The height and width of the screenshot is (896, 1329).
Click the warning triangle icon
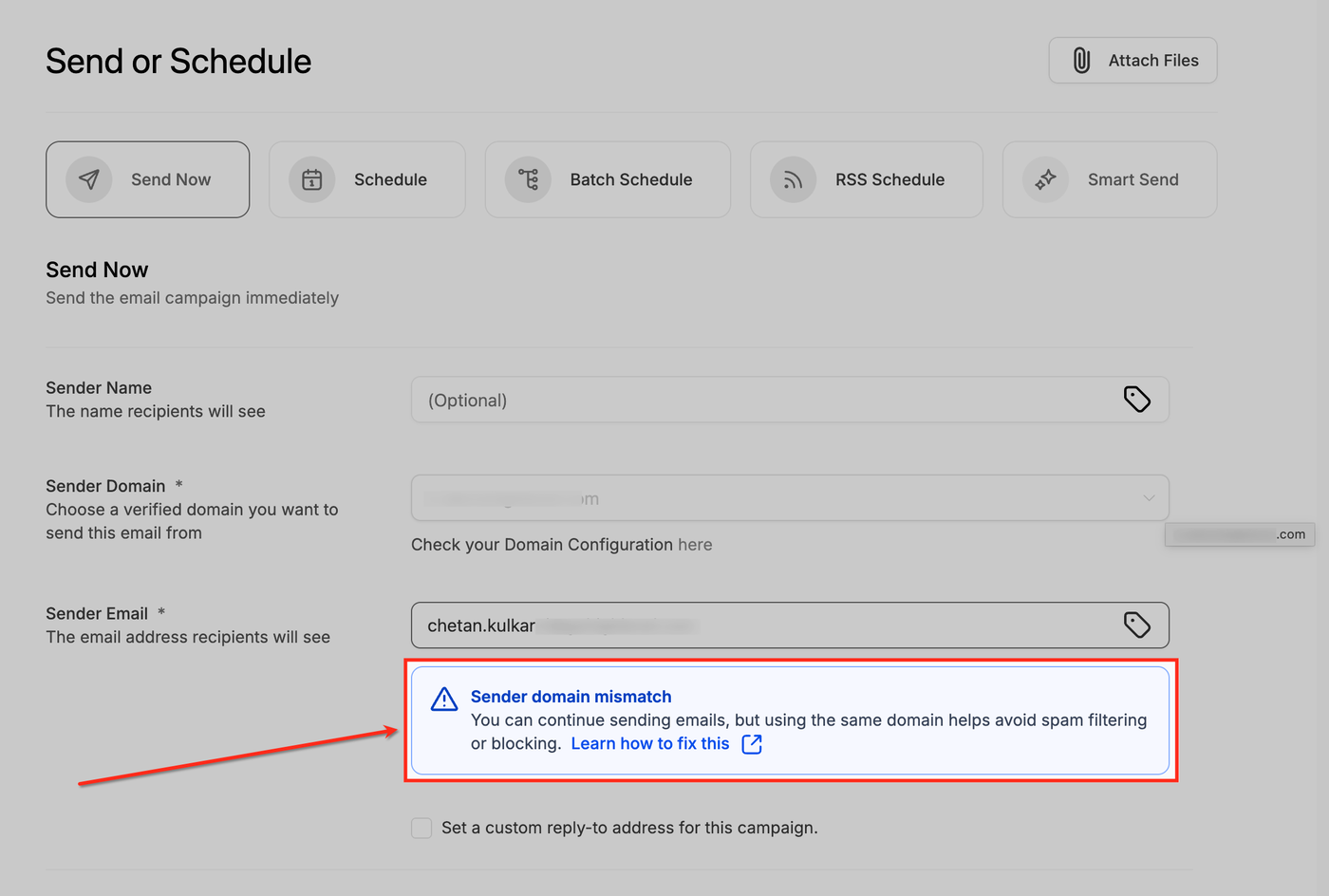click(444, 700)
